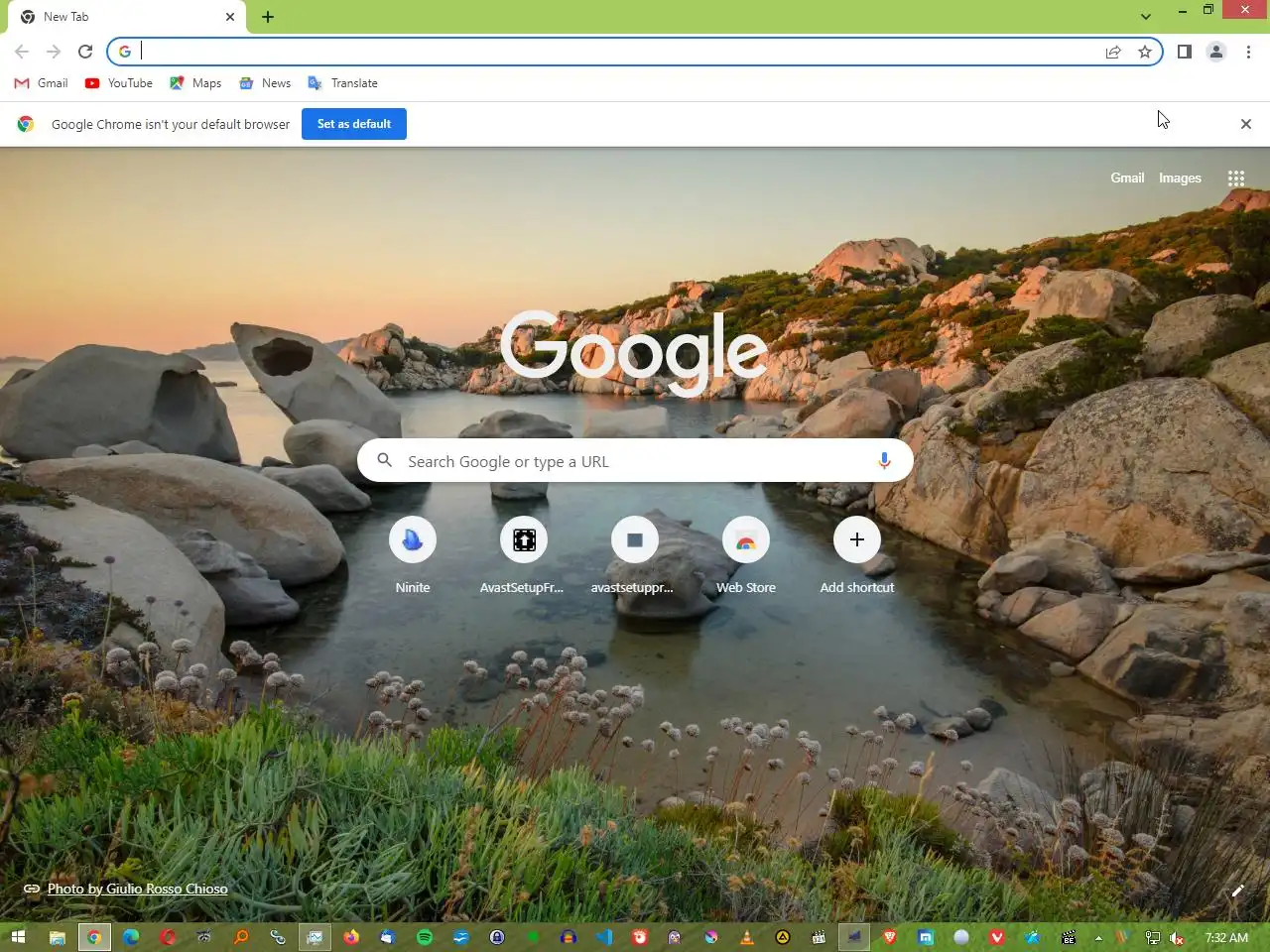Open the Images link
The width and height of the screenshot is (1270, 952).
point(1180,178)
